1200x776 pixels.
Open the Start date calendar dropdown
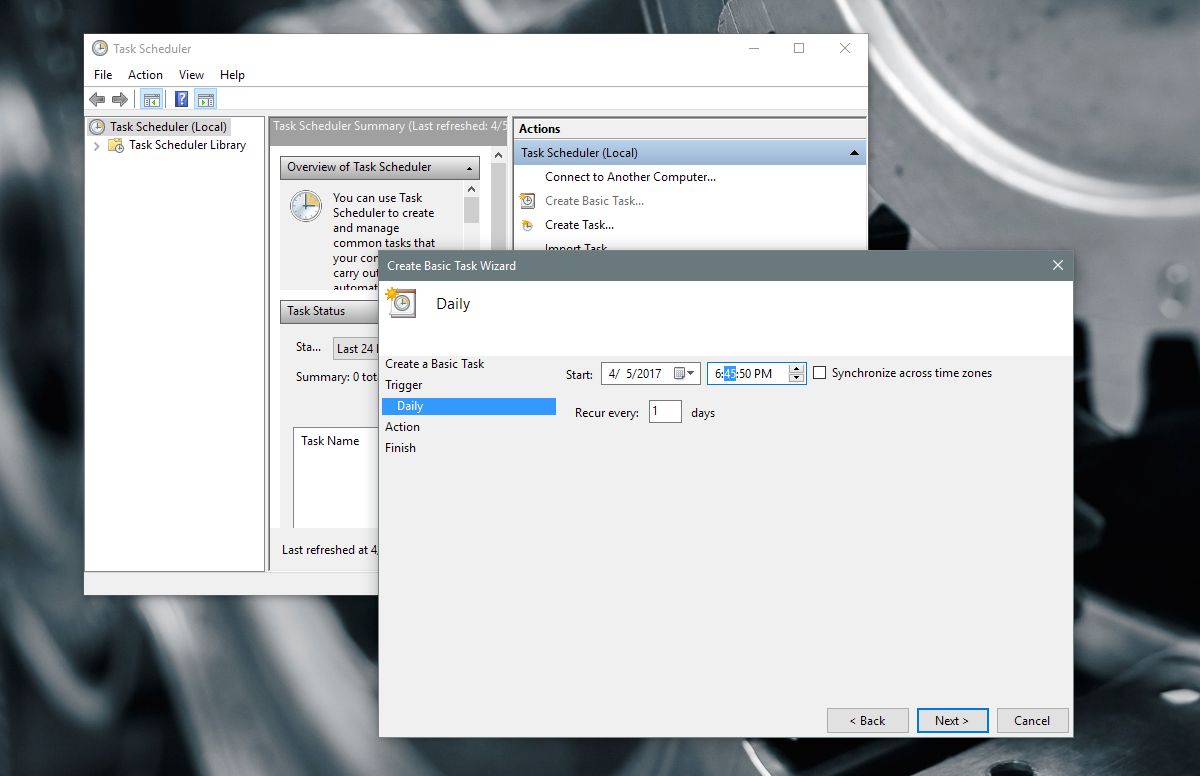point(685,373)
